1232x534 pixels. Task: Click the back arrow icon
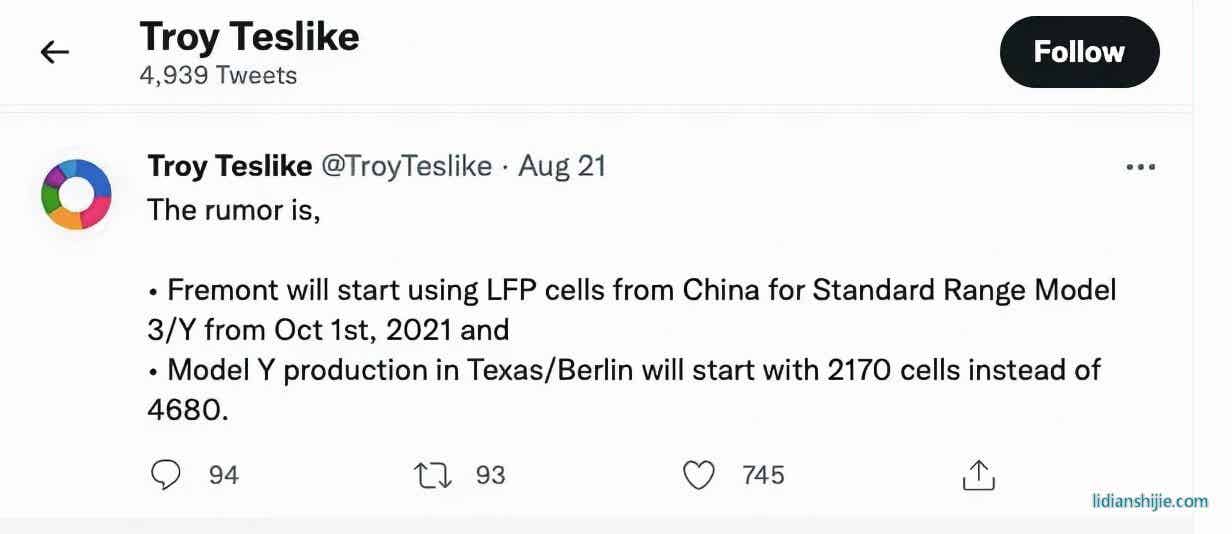55,52
